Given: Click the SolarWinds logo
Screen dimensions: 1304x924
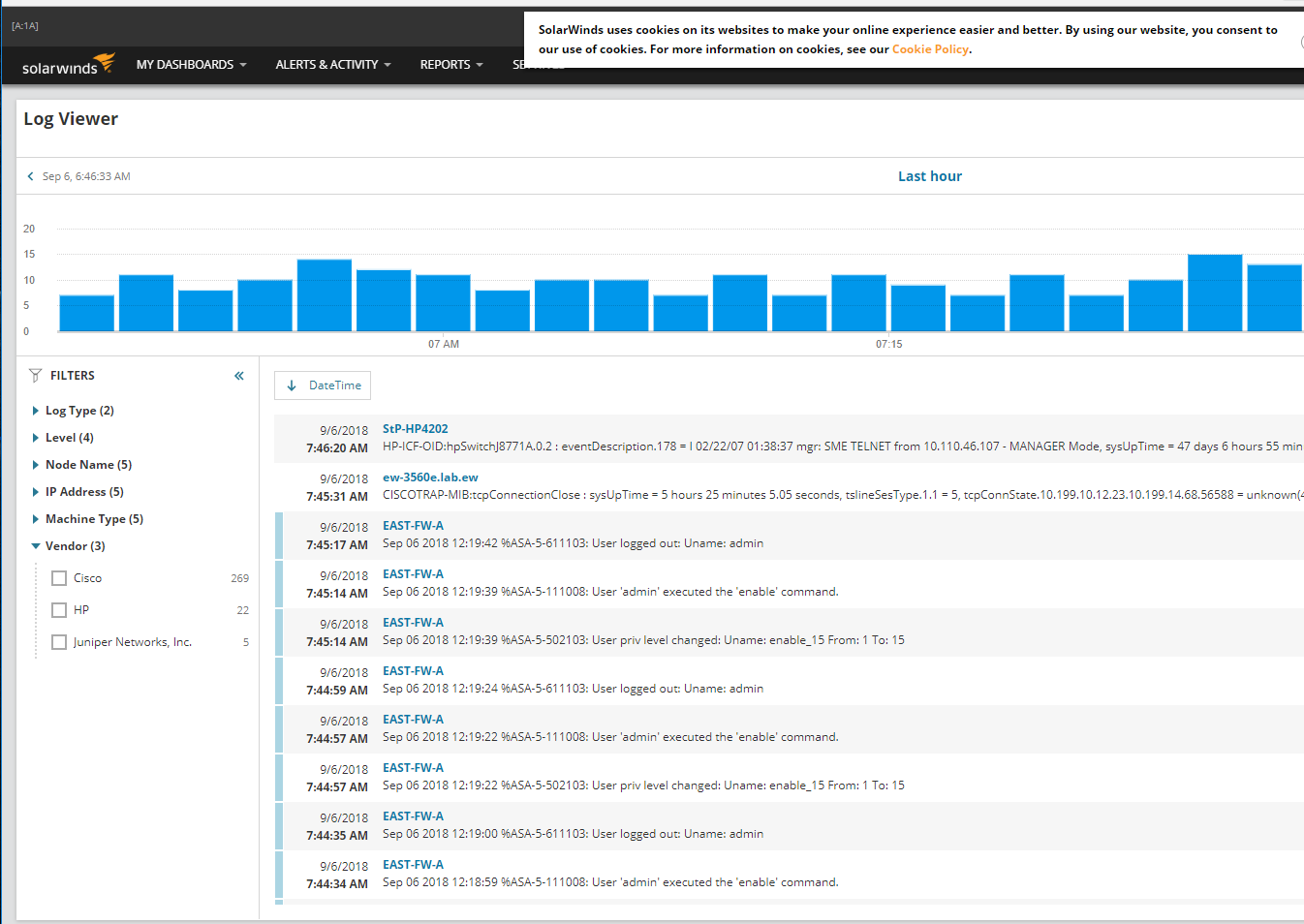Looking at the screenshot, I should click(x=69, y=64).
